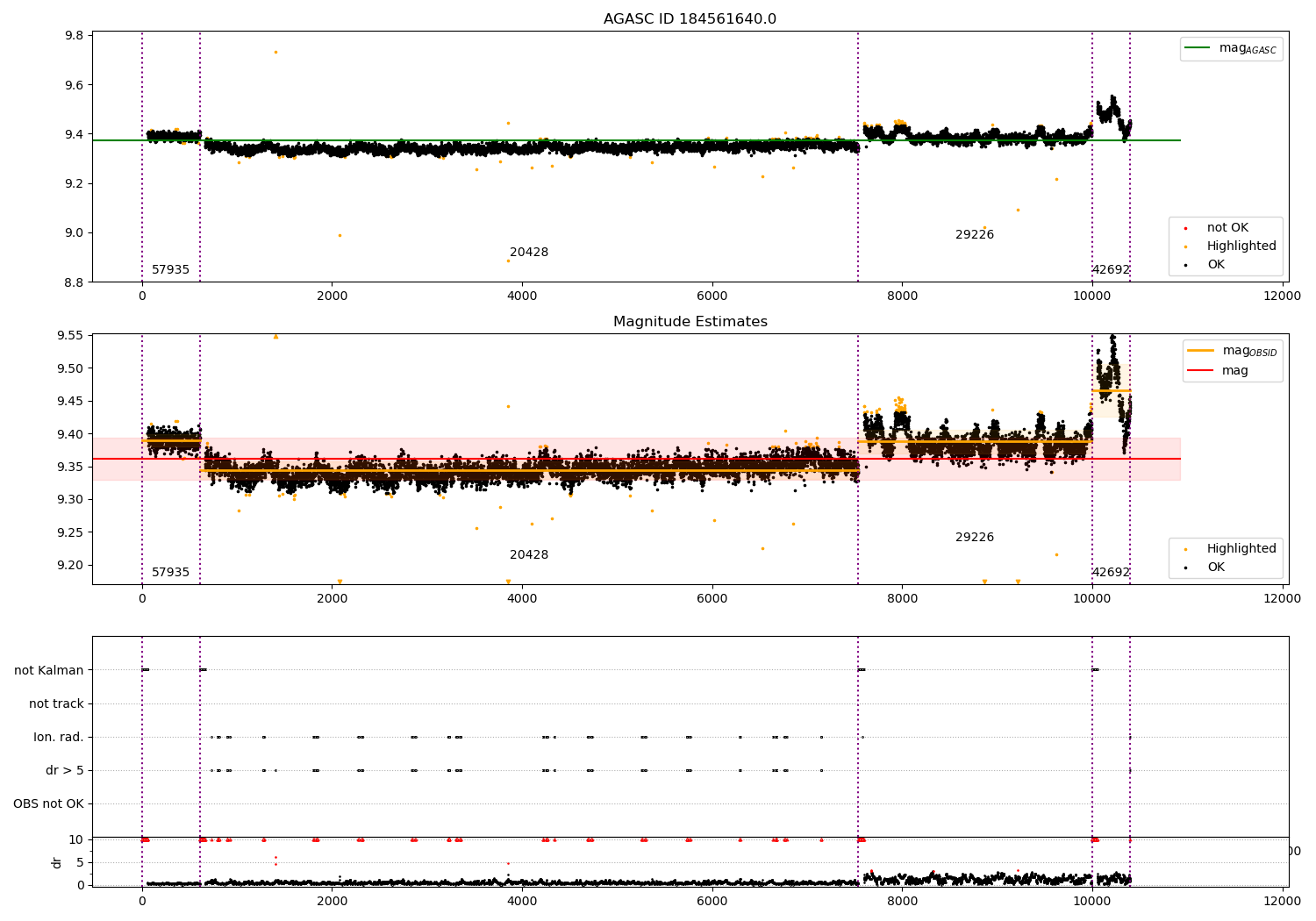This screenshot has height=921, width=1316.
Task: Click 'OK' in the Magnitude Estimates legend
Action: tap(1216, 568)
